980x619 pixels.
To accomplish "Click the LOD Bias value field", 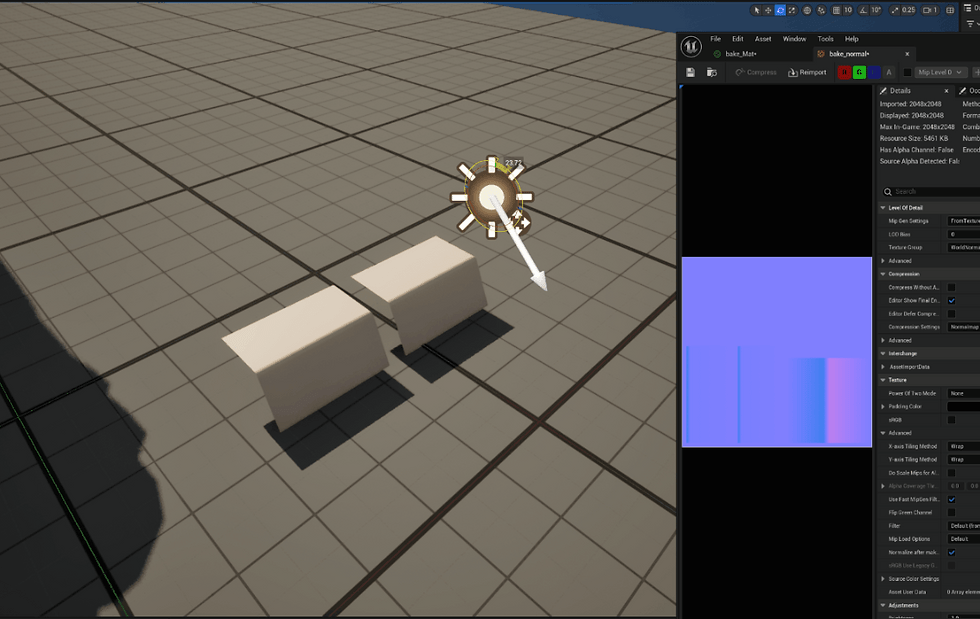I will click(963, 234).
